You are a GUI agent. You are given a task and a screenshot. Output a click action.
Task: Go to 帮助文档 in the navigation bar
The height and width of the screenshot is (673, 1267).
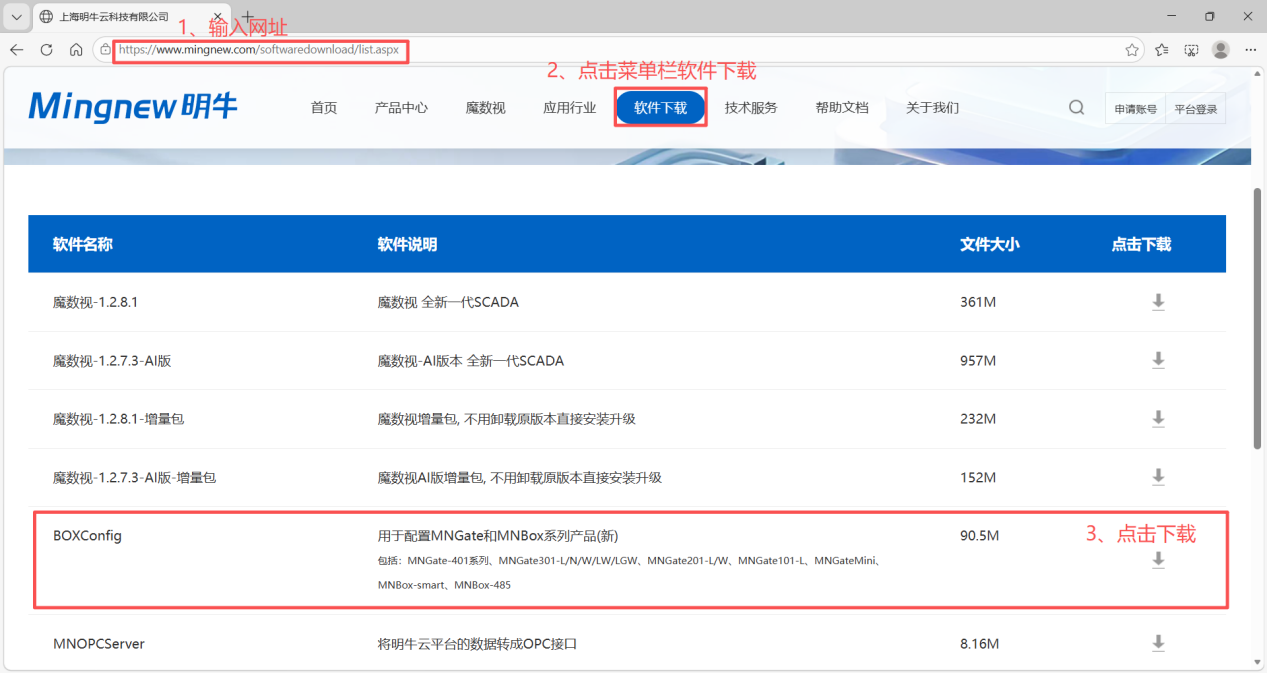point(842,108)
